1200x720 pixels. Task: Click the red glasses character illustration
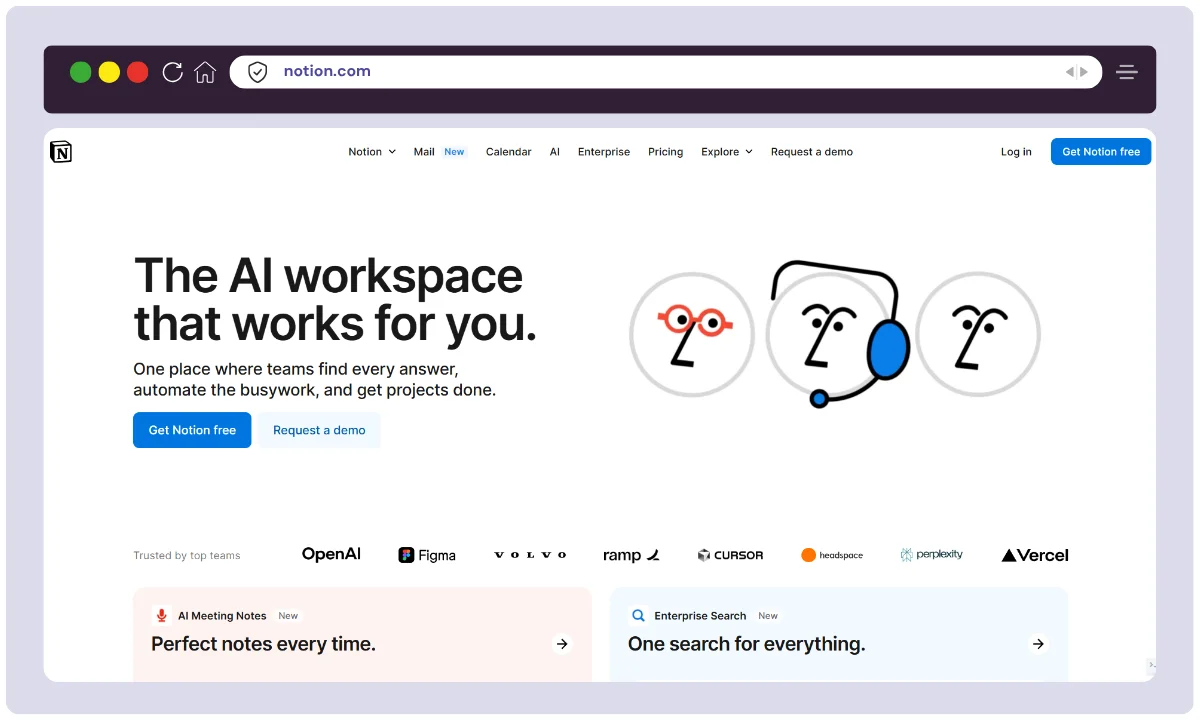691,334
